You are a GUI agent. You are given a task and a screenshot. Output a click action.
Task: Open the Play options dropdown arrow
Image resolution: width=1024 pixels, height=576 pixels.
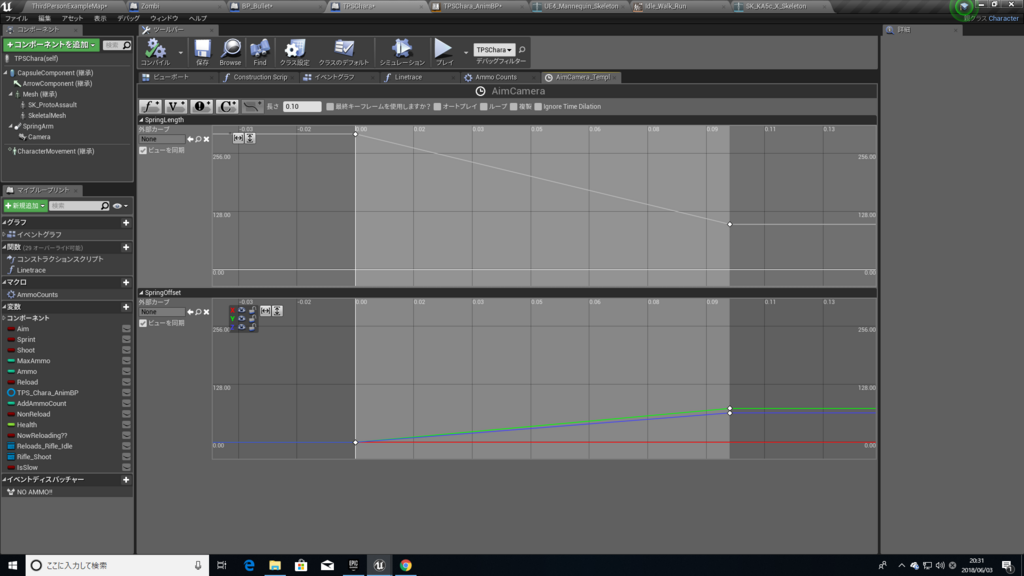(x=466, y=52)
